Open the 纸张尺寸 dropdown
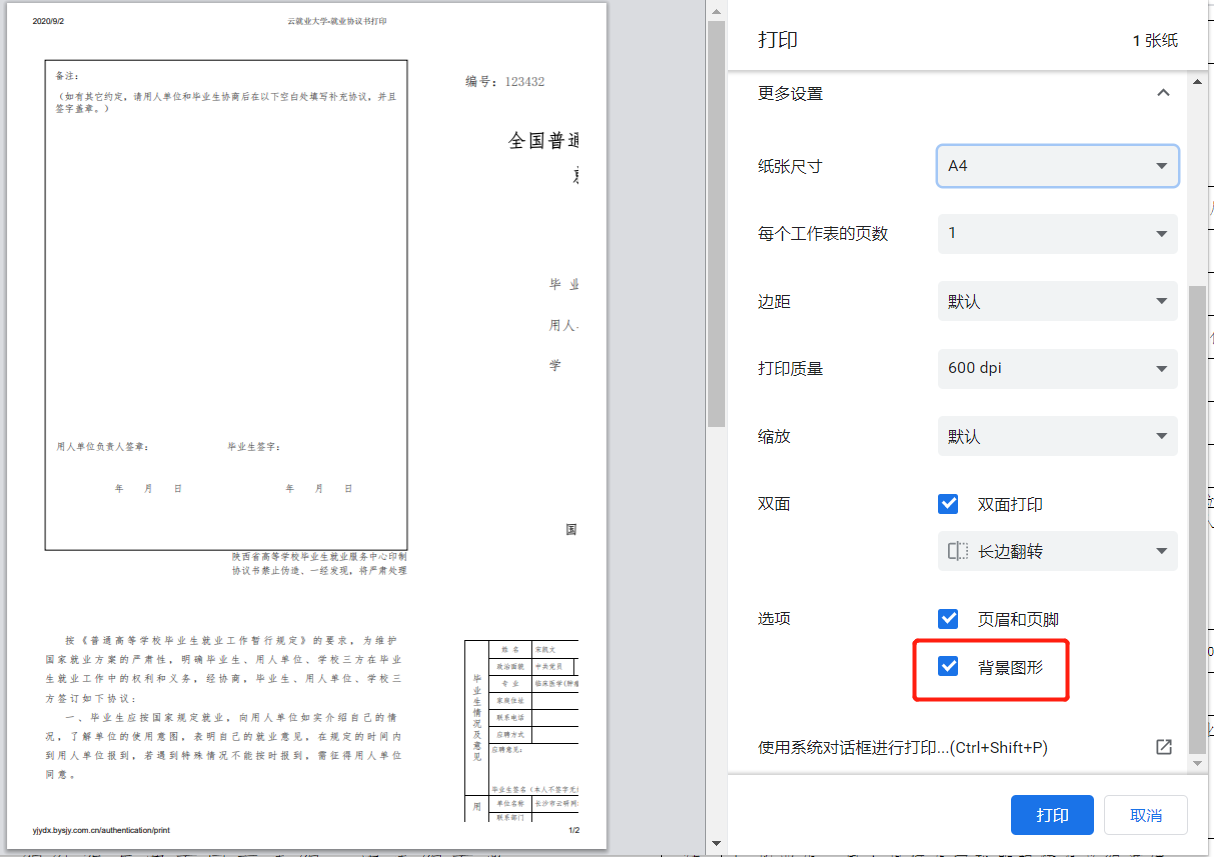Screen dimensions: 1214x857 point(1057,166)
